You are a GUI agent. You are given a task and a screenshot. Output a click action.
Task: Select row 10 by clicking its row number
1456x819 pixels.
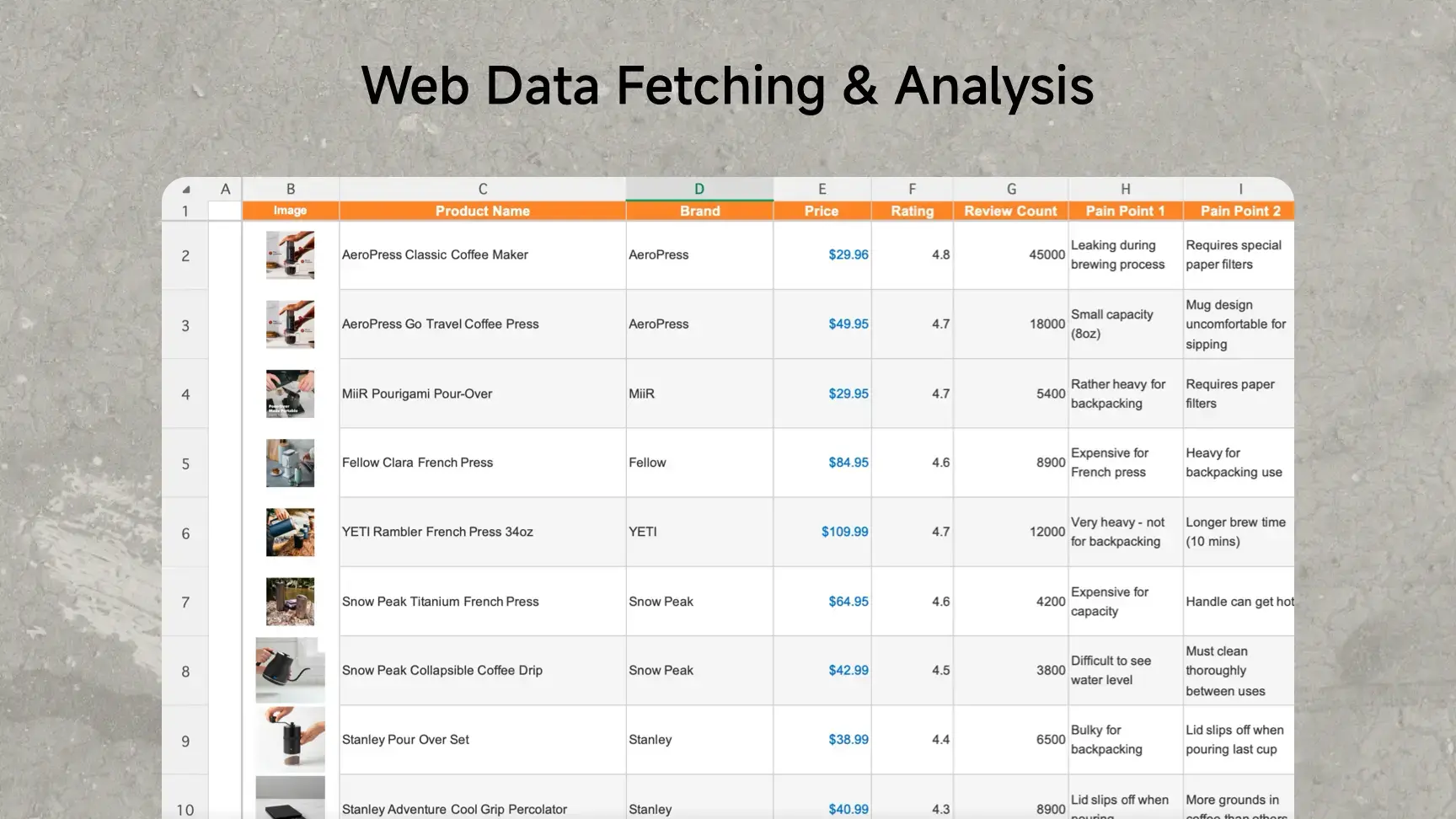pos(185,809)
